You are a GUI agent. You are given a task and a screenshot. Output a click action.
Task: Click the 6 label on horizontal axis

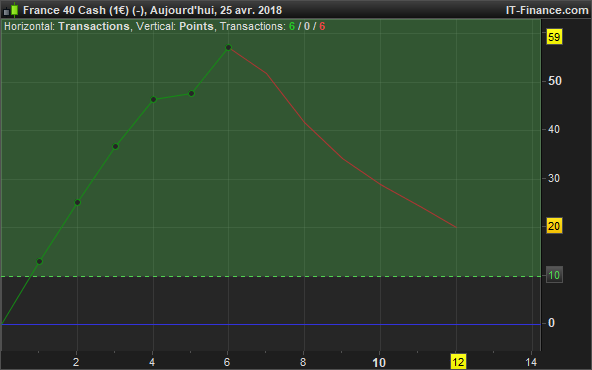click(x=227, y=362)
